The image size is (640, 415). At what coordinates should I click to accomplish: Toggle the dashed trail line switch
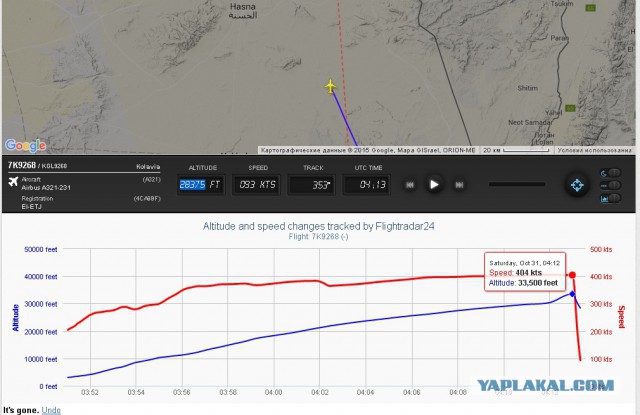[x=611, y=185]
